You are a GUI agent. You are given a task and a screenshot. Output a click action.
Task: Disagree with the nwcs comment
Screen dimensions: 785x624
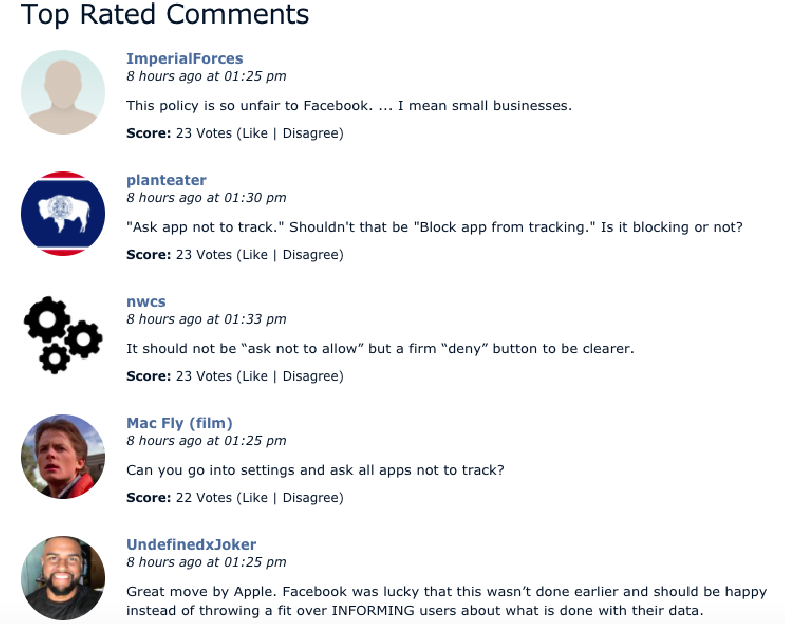[x=310, y=377]
